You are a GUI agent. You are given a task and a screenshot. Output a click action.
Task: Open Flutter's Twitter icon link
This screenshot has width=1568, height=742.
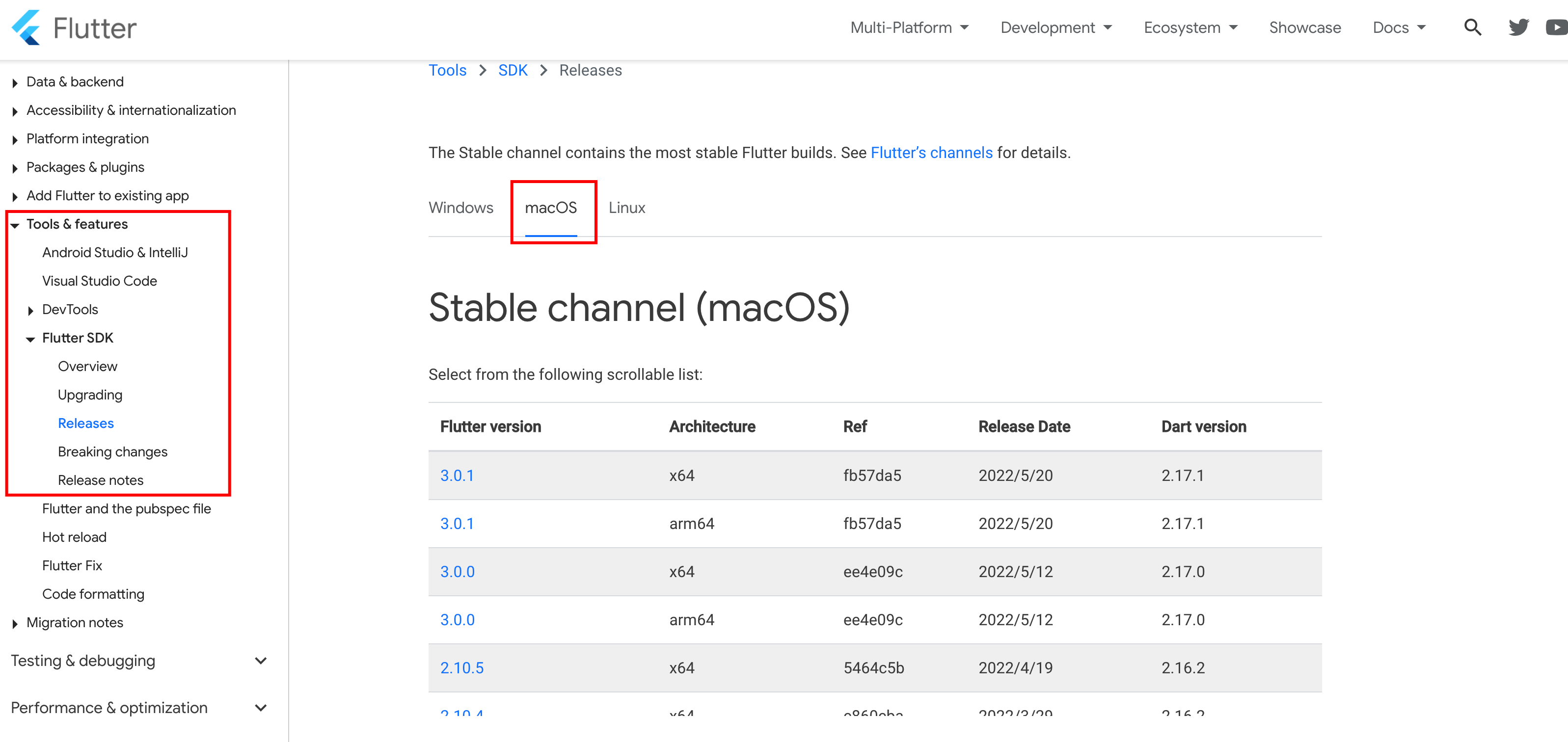point(1519,27)
